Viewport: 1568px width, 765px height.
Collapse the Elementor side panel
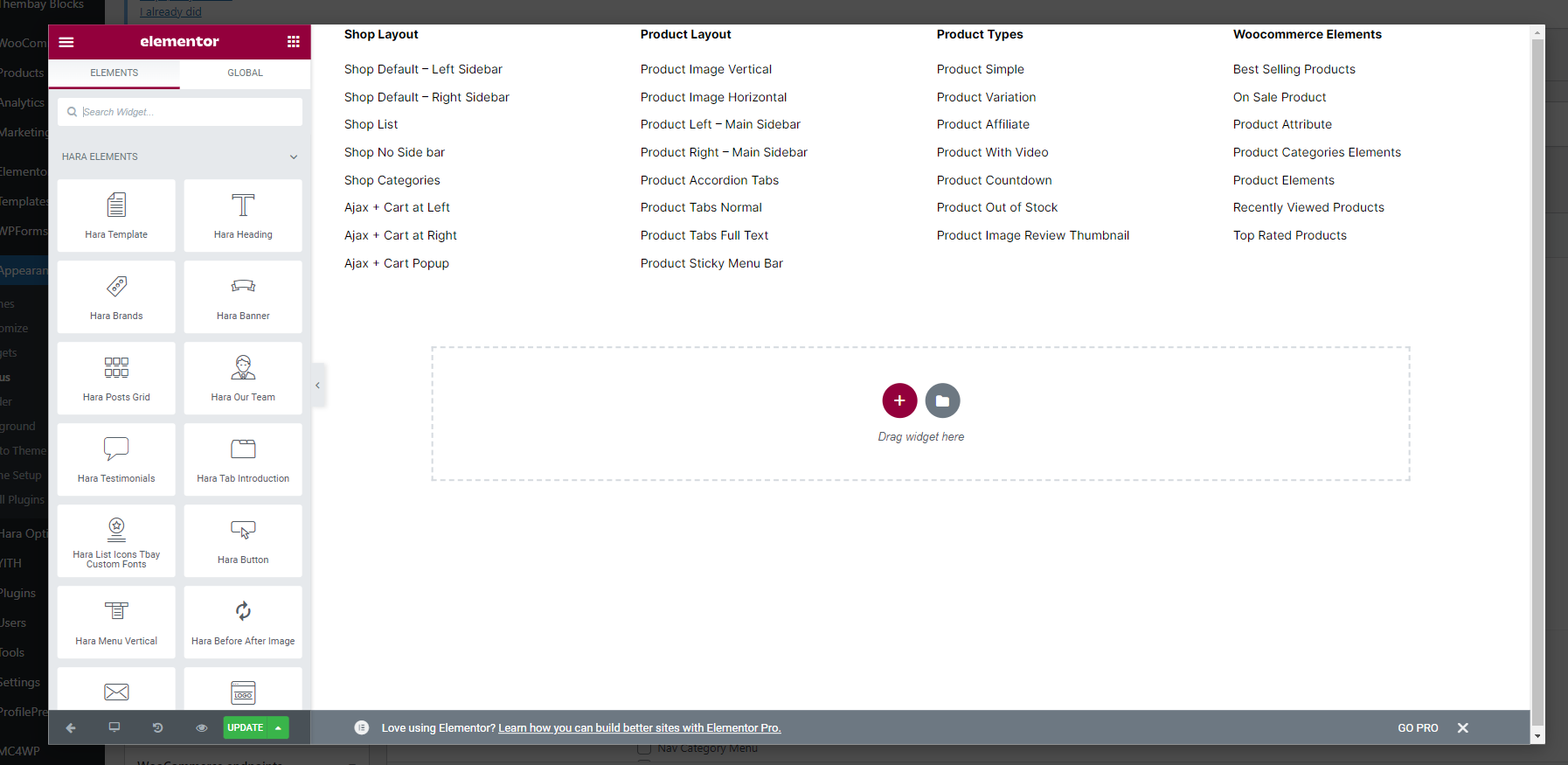tap(317, 386)
